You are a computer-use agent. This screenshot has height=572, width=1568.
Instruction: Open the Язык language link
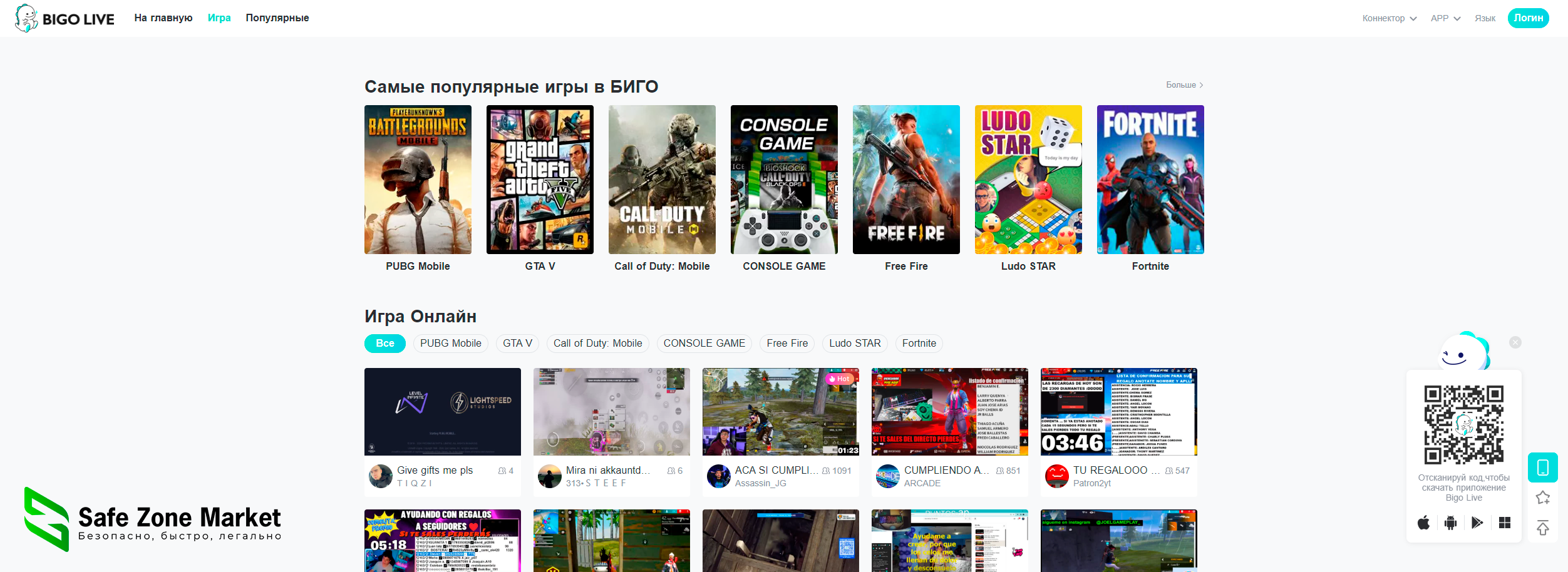pos(1485,18)
